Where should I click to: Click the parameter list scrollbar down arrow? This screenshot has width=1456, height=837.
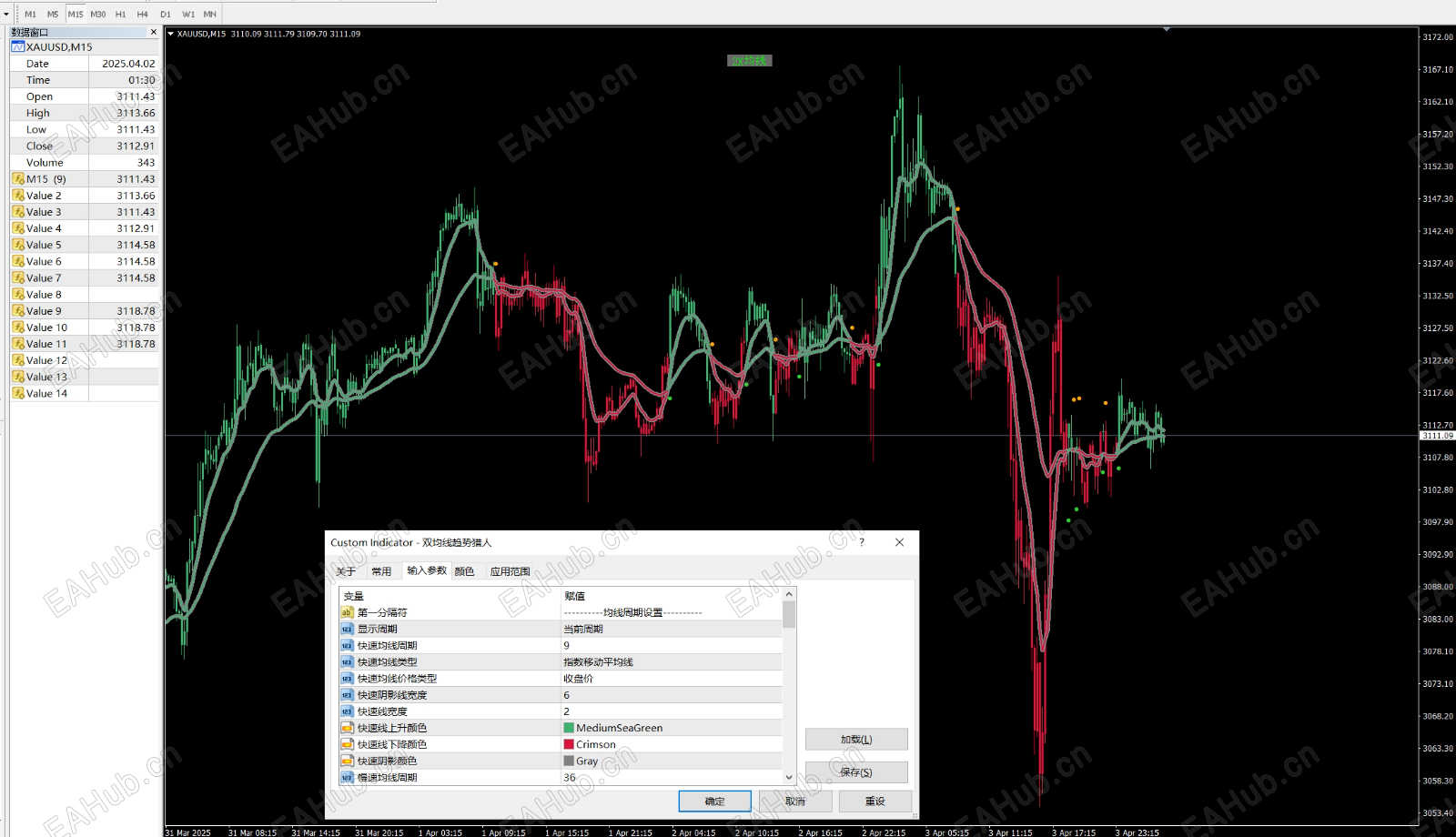click(789, 777)
